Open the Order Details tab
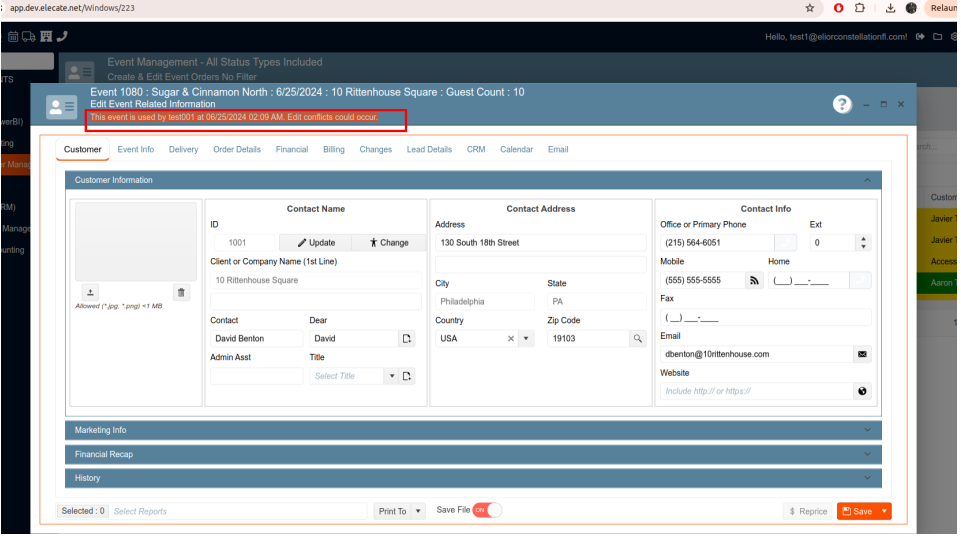The height and width of the screenshot is (537, 961). (237, 150)
